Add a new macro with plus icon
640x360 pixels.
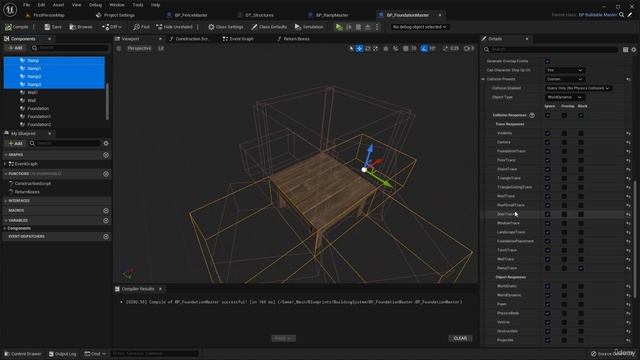tap(106, 211)
